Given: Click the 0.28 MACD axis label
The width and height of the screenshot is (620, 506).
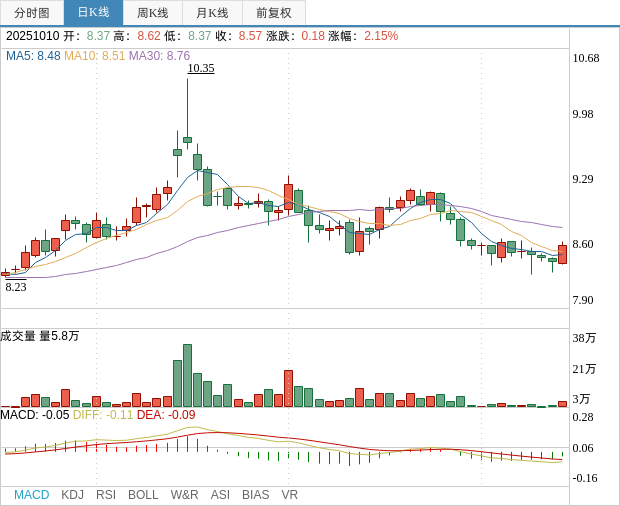Looking at the screenshot, I should (x=583, y=417).
